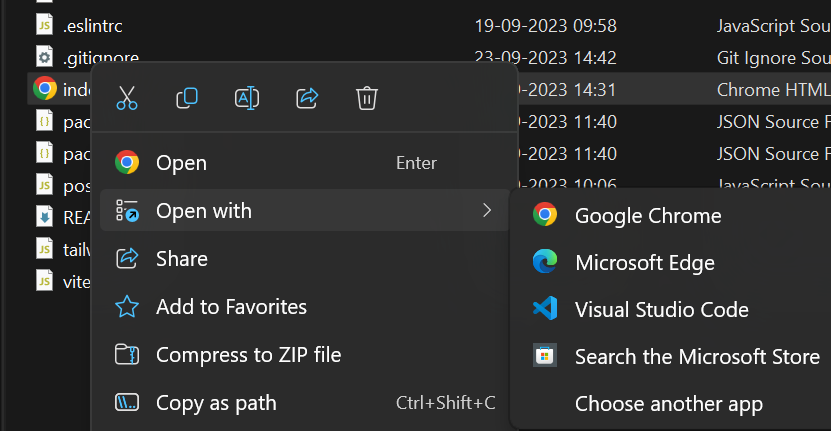The image size is (831, 431).
Task: Select the .eslintrc file
Action: (x=92, y=25)
